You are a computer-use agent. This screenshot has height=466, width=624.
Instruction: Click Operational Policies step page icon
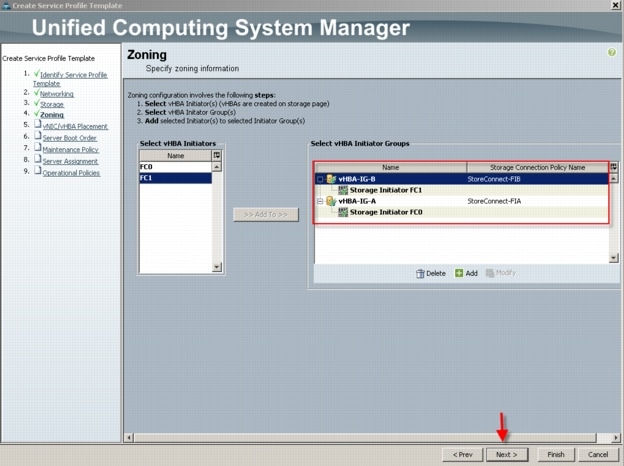pos(37,170)
